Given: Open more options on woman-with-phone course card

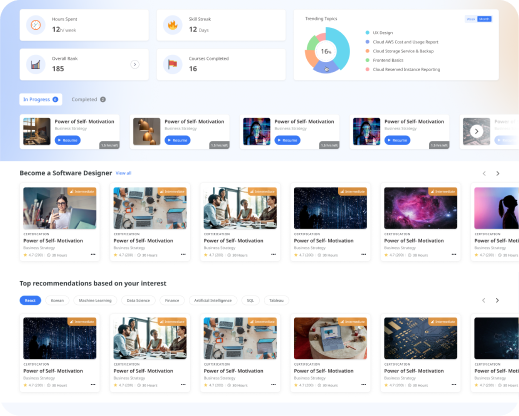Looking at the screenshot, I should (93, 254).
